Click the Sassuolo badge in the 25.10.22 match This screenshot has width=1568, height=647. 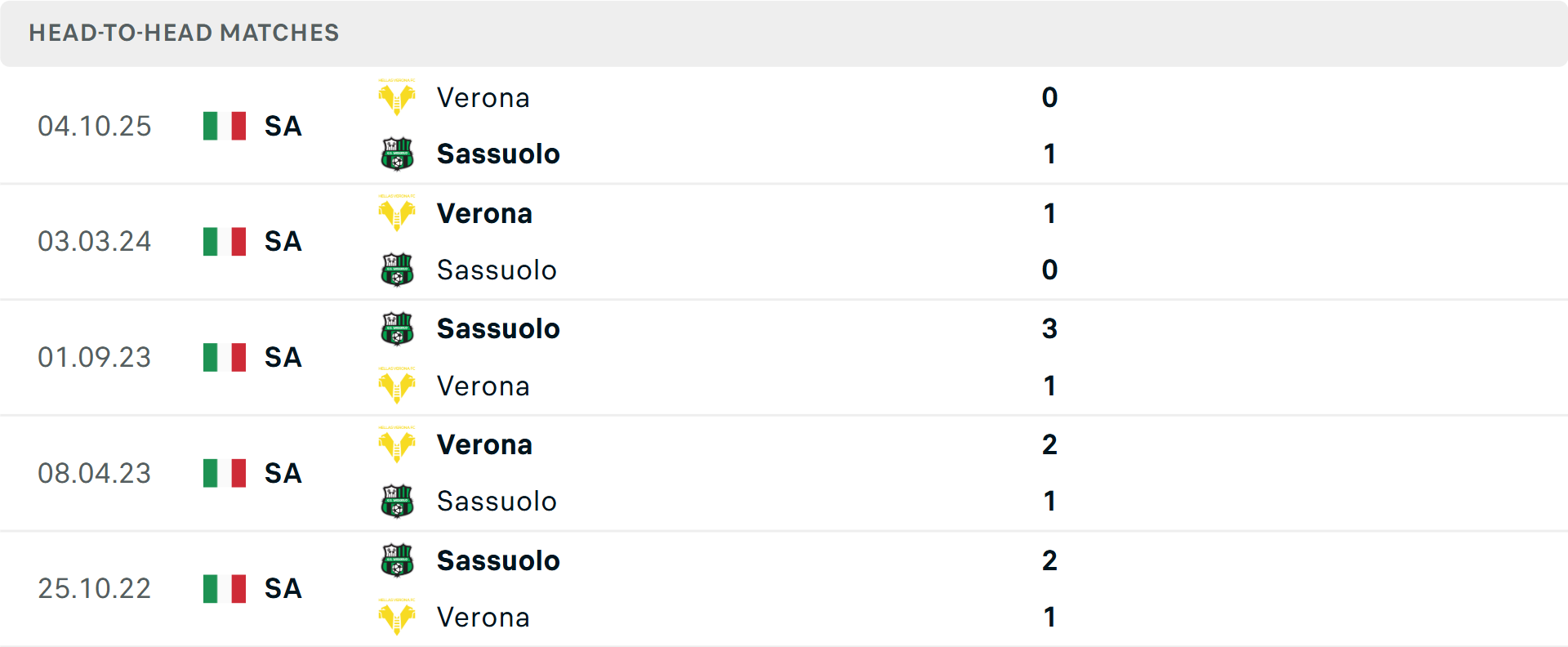pos(397,560)
